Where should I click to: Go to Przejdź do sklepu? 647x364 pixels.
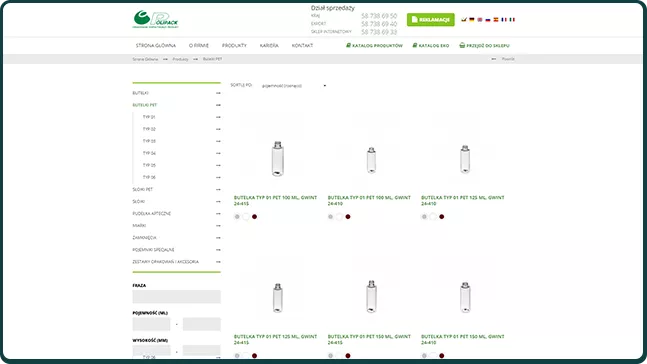point(488,46)
